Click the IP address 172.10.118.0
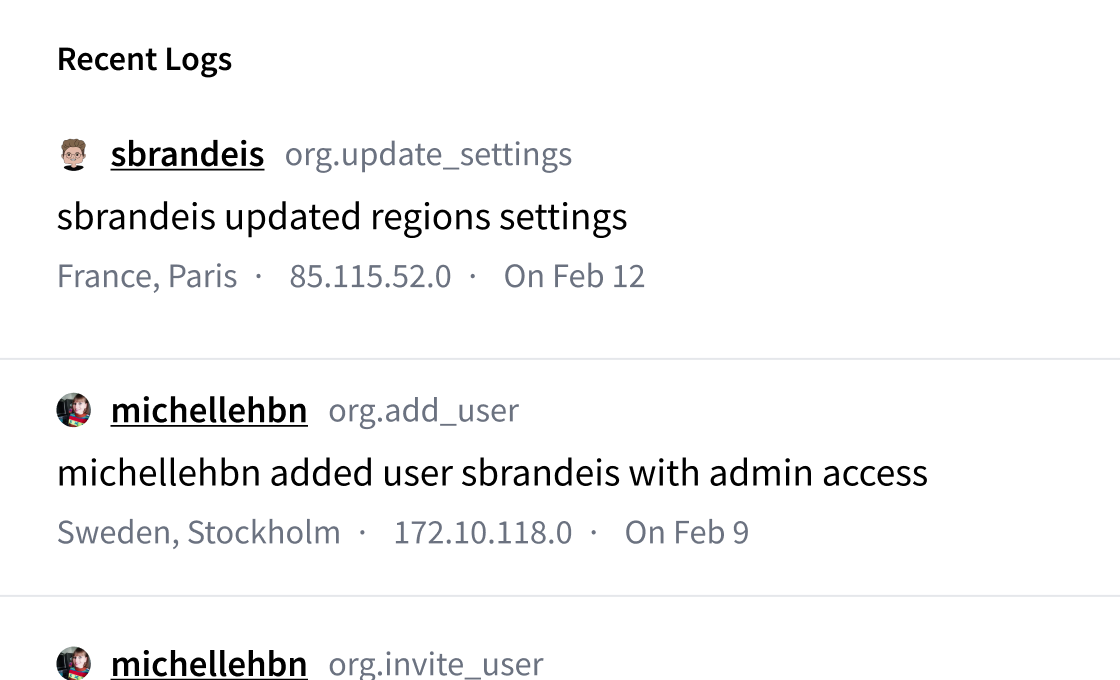 click(486, 532)
